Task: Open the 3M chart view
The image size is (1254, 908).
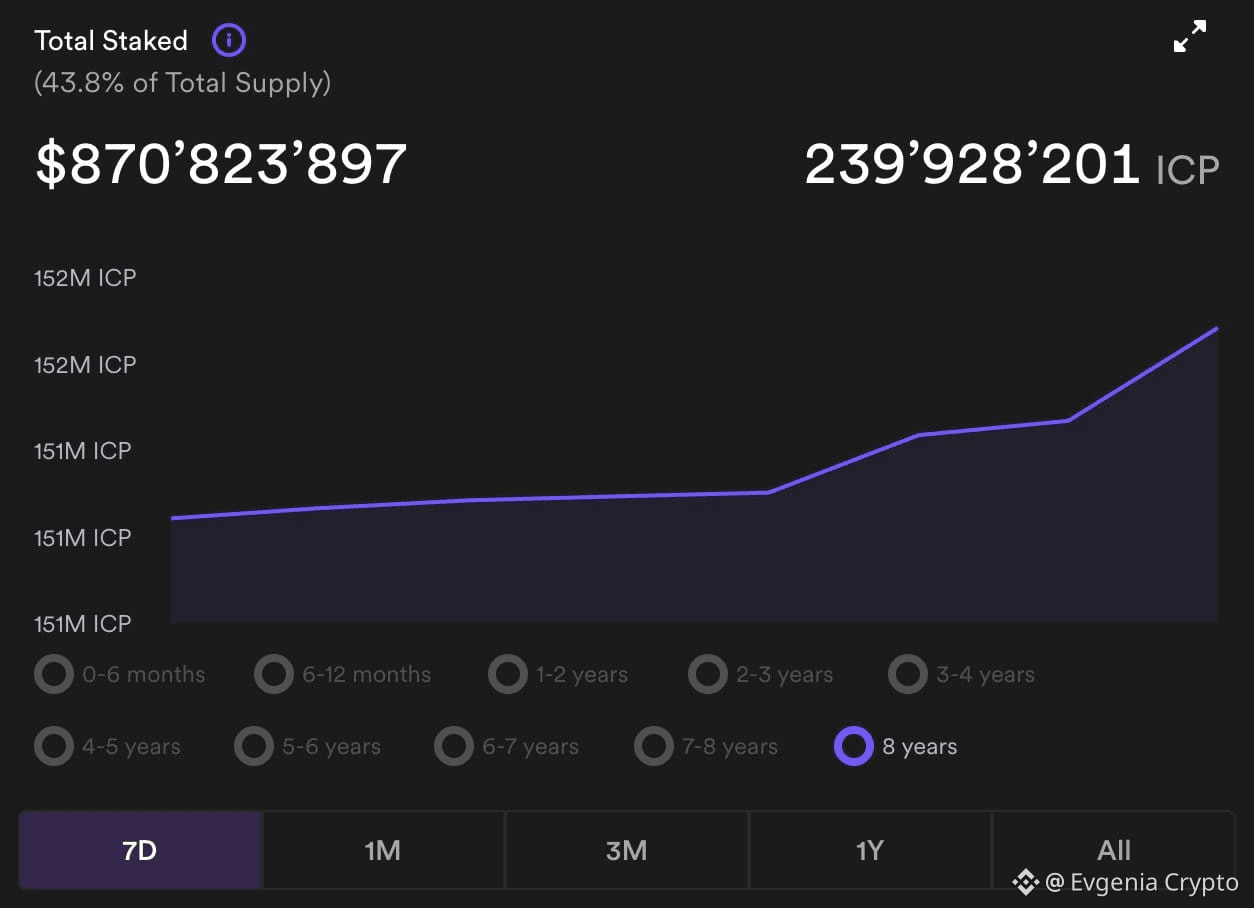Action: pyautogui.click(x=626, y=850)
